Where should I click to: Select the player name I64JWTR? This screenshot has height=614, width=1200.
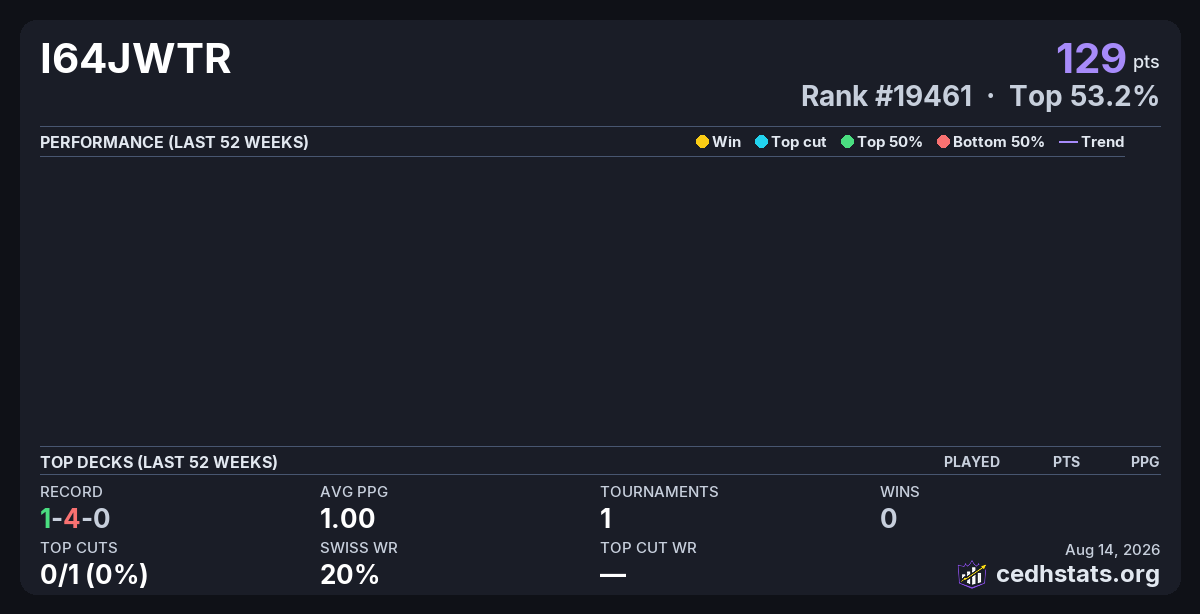coord(136,59)
